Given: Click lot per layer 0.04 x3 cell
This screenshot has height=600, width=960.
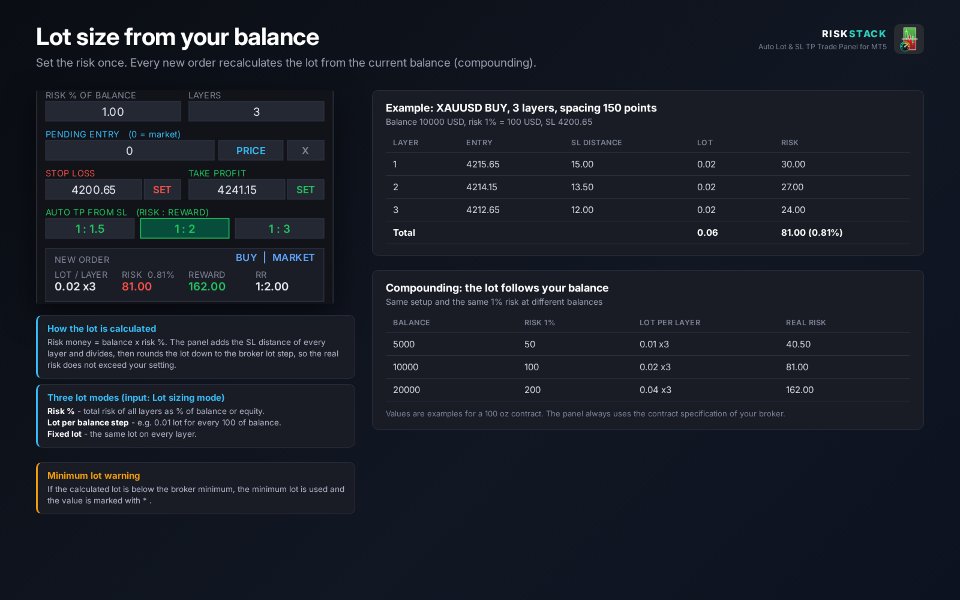Looking at the screenshot, I should 655,389.
